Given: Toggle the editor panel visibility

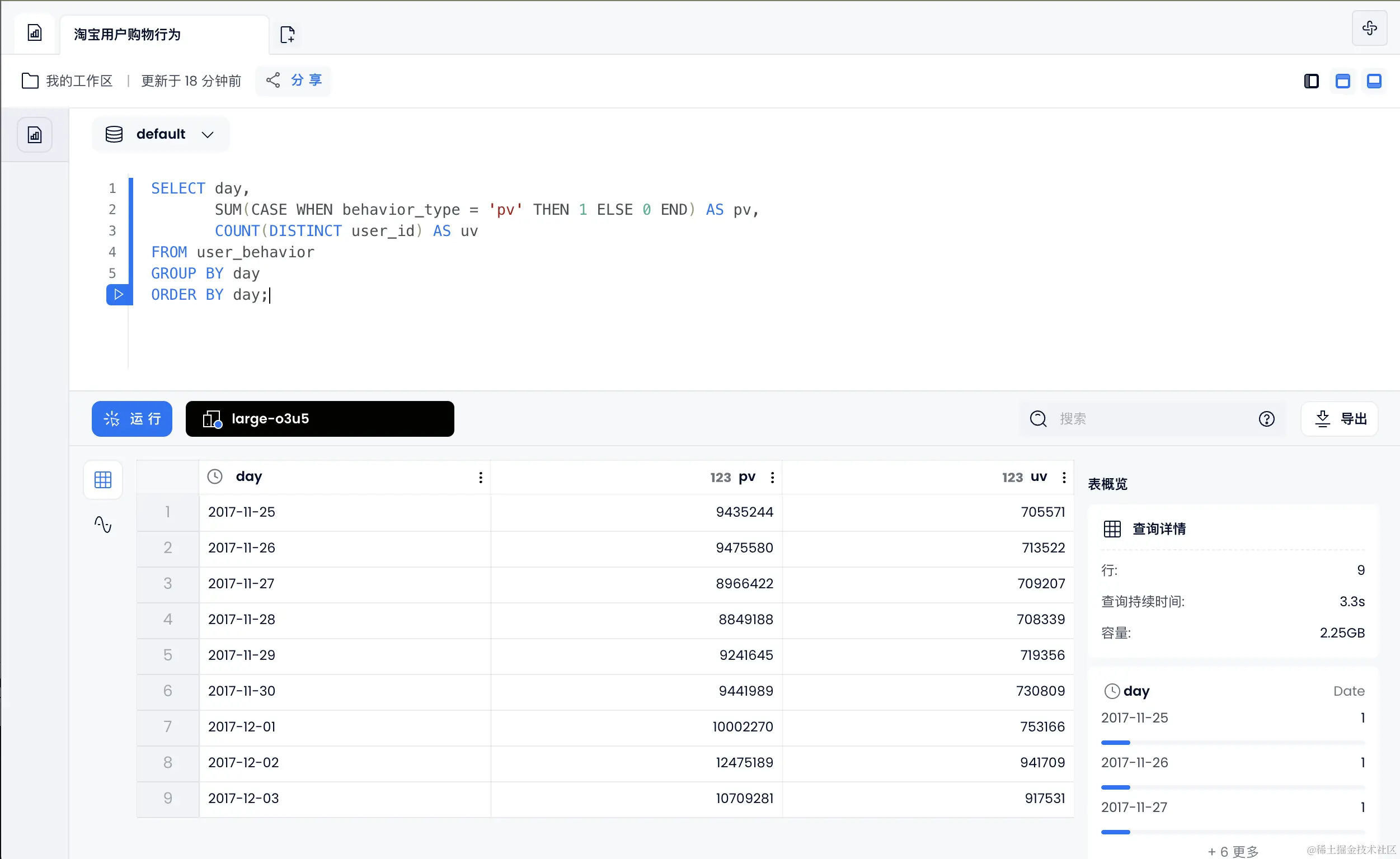Looking at the screenshot, I should [x=1342, y=81].
